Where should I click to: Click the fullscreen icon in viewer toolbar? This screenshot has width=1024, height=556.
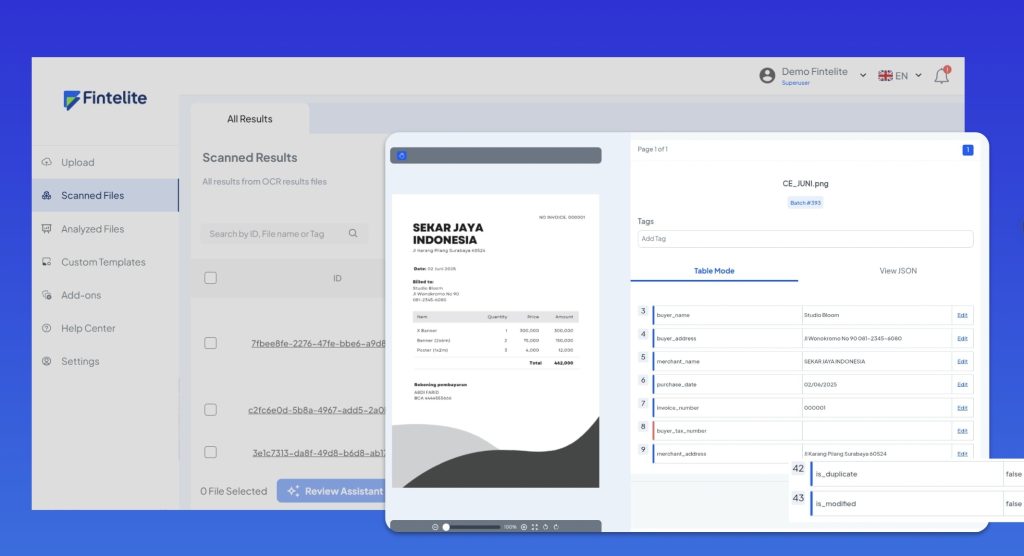[x=535, y=527]
